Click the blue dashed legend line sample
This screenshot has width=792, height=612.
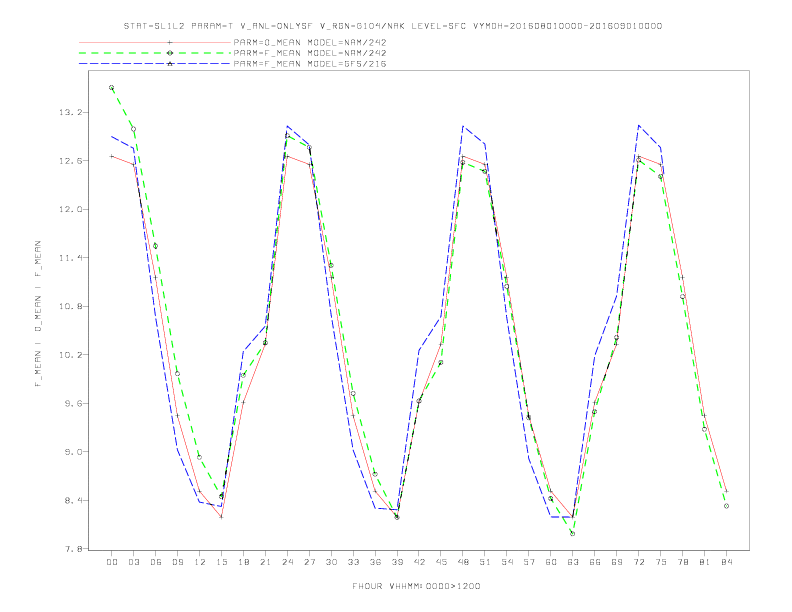click(155, 64)
